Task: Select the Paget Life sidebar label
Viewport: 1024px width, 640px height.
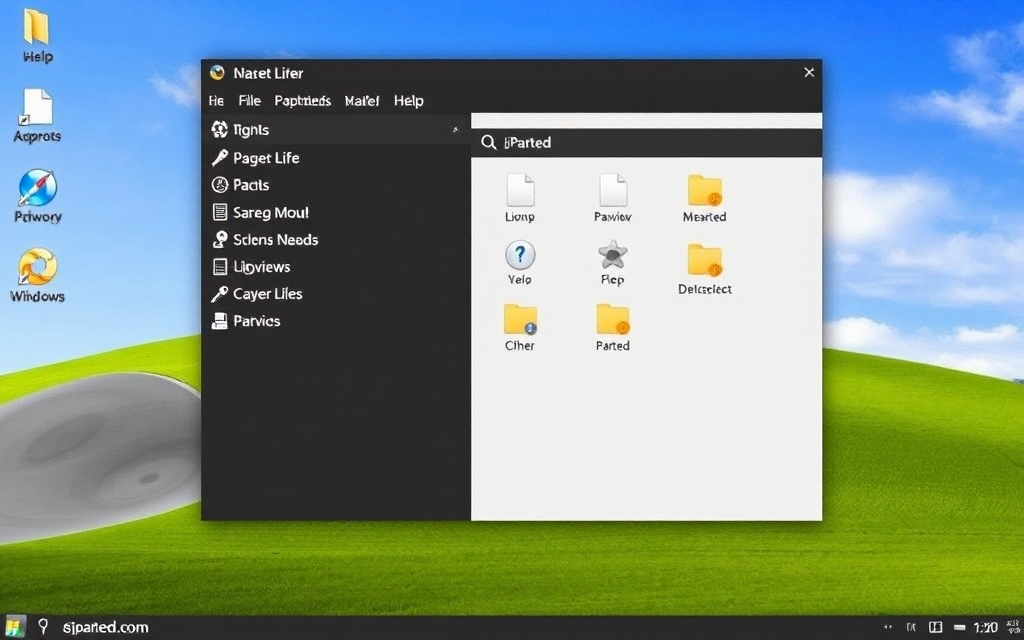Action: pyautogui.click(x=266, y=157)
